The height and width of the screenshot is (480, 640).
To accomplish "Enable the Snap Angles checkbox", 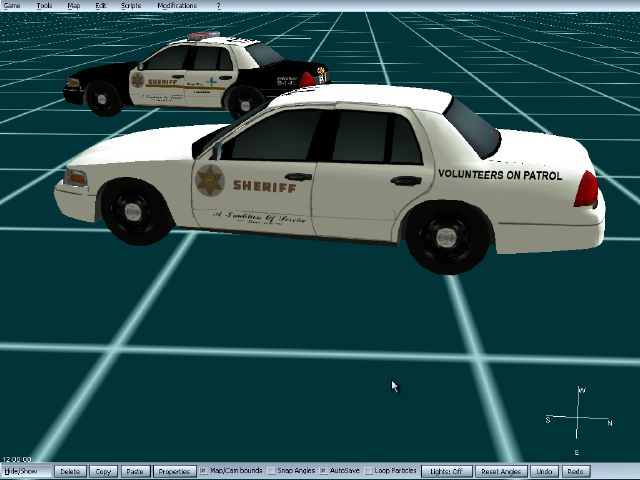I will [x=271, y=471].
